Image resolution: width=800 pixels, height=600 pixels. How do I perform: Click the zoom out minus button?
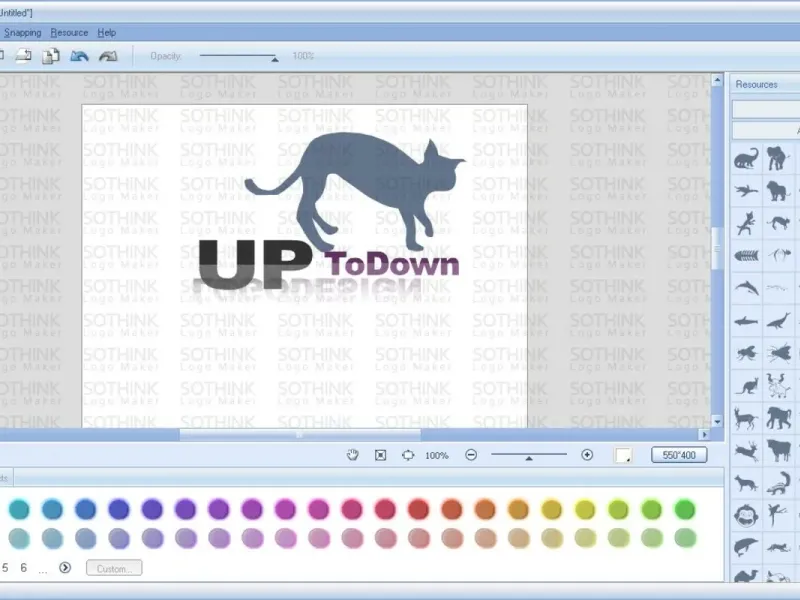(x=471, y=455)
